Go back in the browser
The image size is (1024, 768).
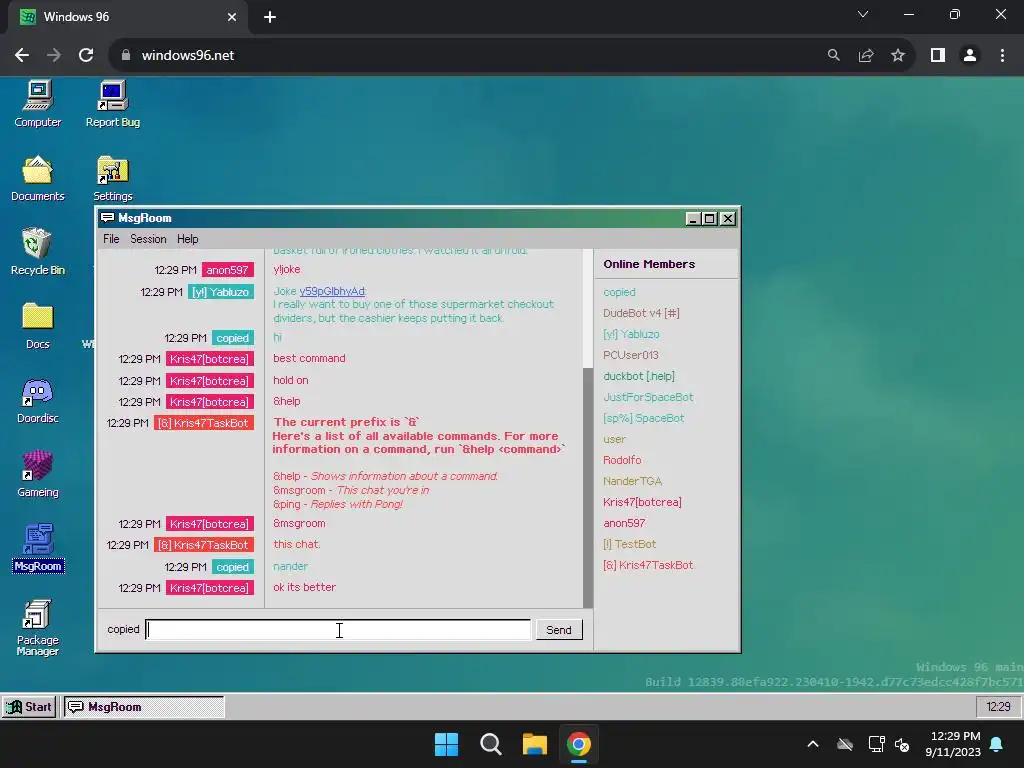tap(22, 56)
